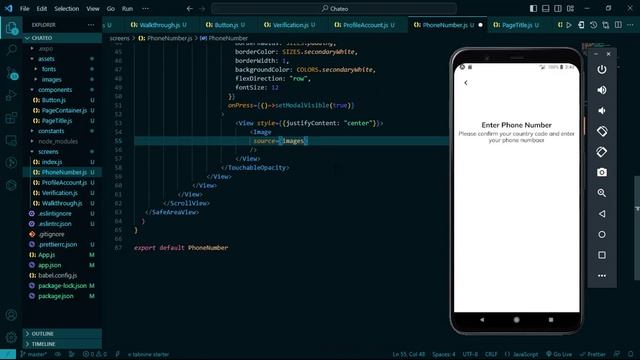Viewport: 640px width, 360px height.
Task: Split the editor right
Action: (x=618, y=25)
